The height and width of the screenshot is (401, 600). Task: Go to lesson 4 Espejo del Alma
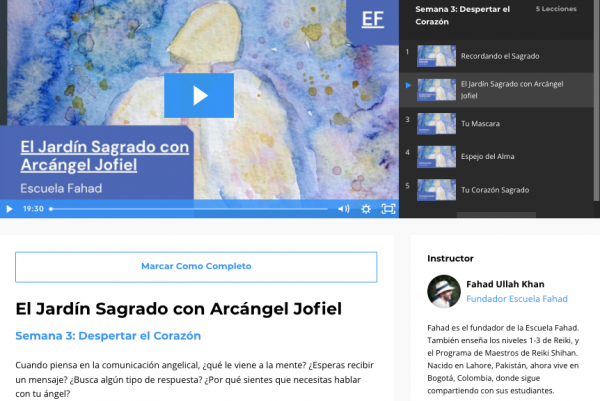click(487, 156)
